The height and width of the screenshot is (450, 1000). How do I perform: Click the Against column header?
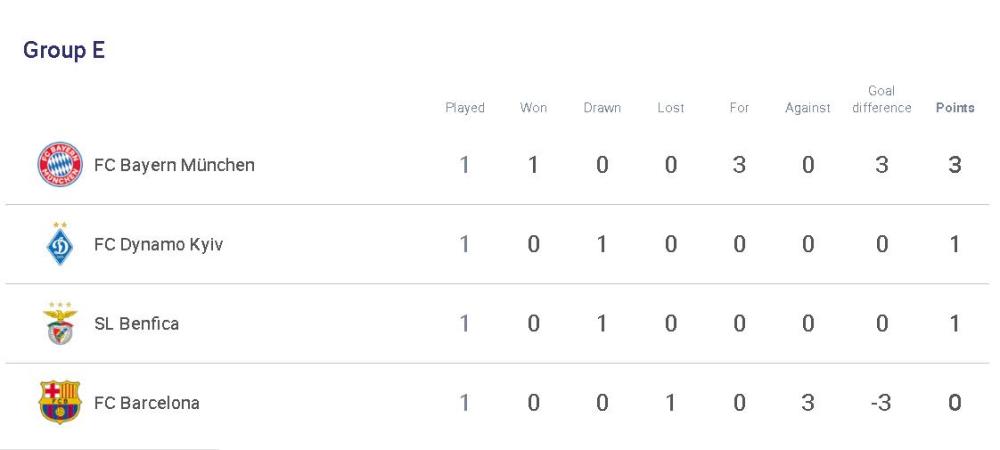(x=808, y=108)
